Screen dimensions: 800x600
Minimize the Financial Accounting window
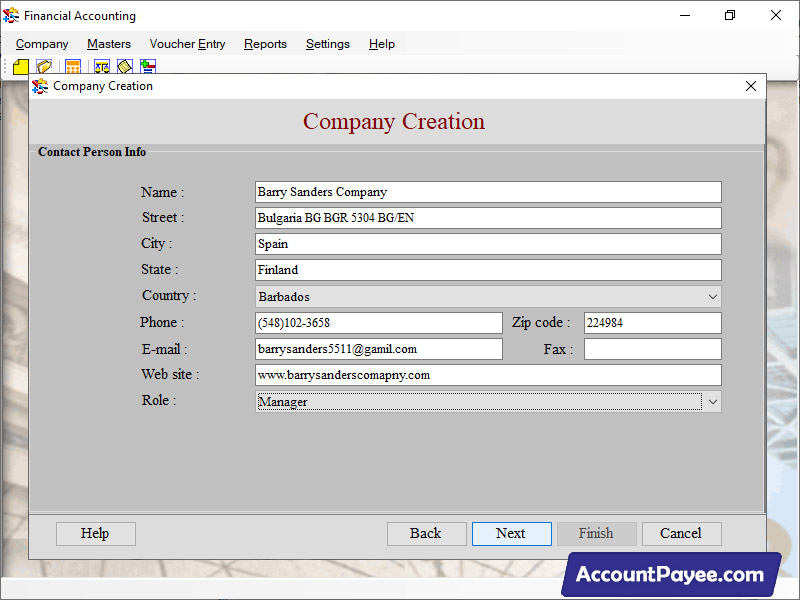(685, 15)
